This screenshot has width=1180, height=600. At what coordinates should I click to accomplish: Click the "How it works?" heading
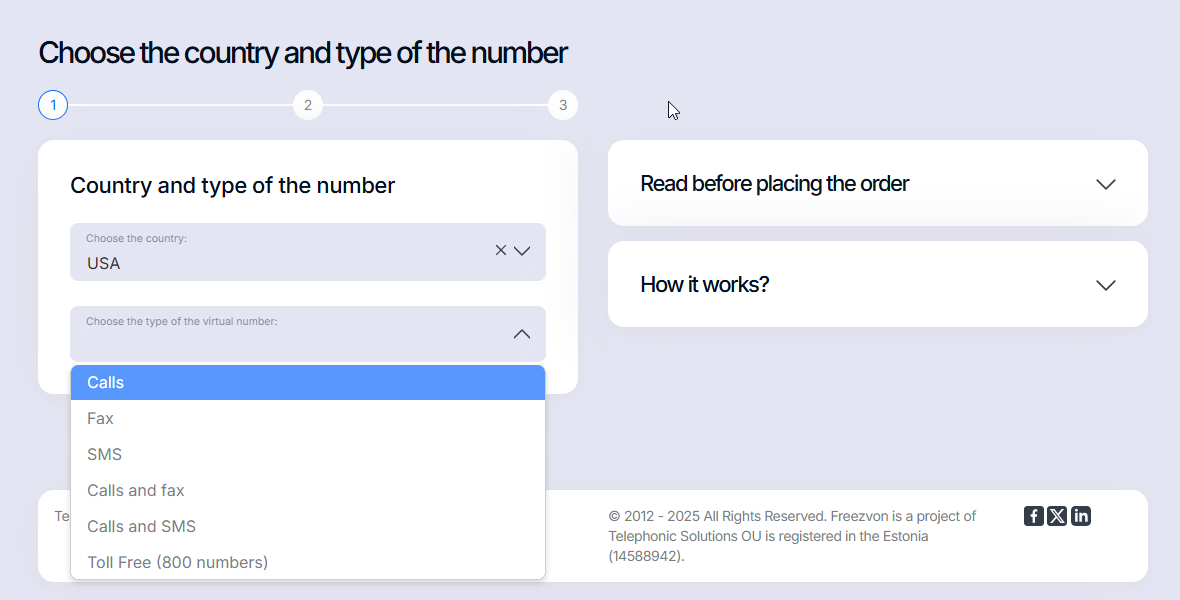point(704,285)
